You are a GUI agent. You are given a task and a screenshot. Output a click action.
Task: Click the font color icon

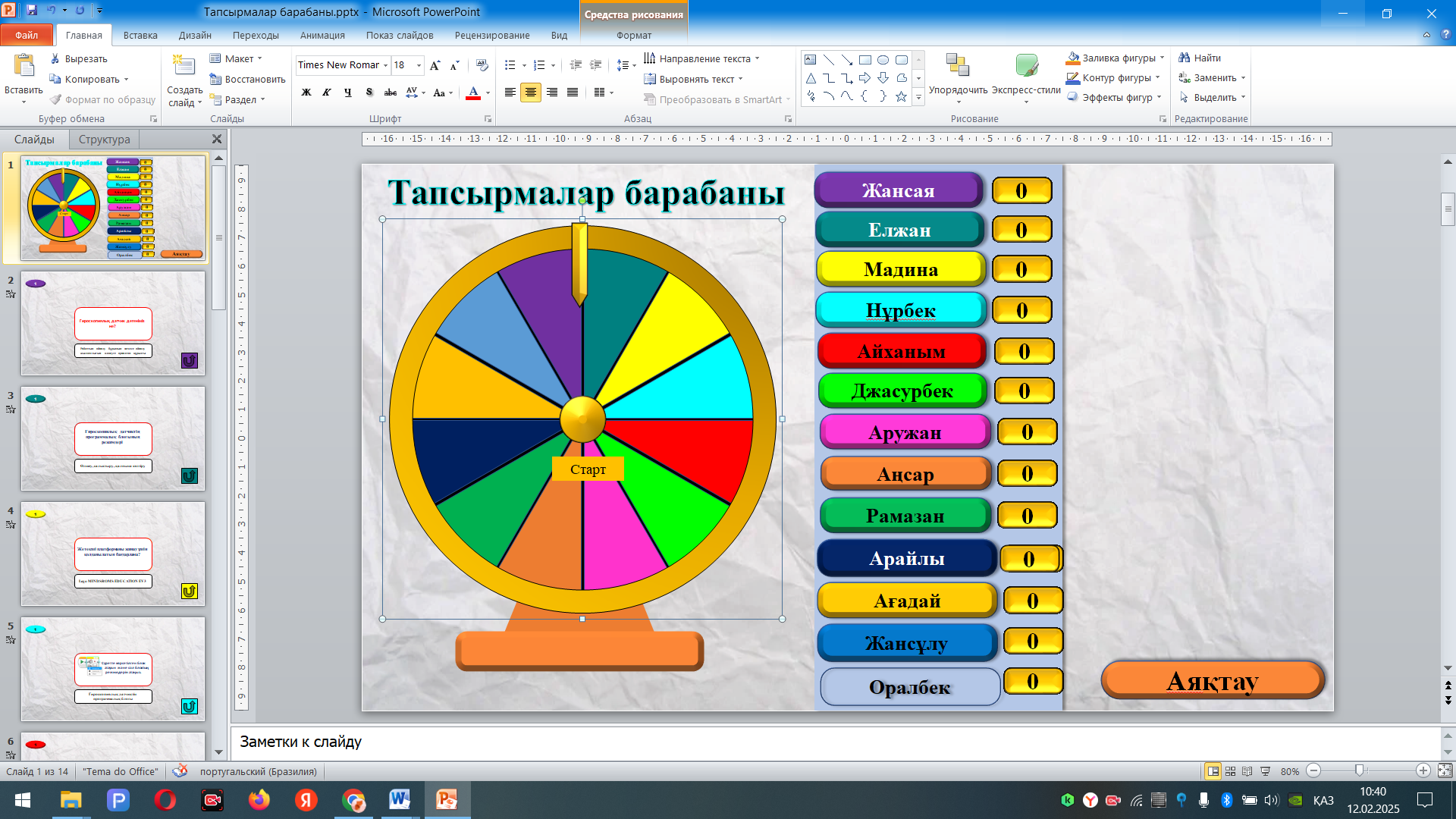pos(473,93)
